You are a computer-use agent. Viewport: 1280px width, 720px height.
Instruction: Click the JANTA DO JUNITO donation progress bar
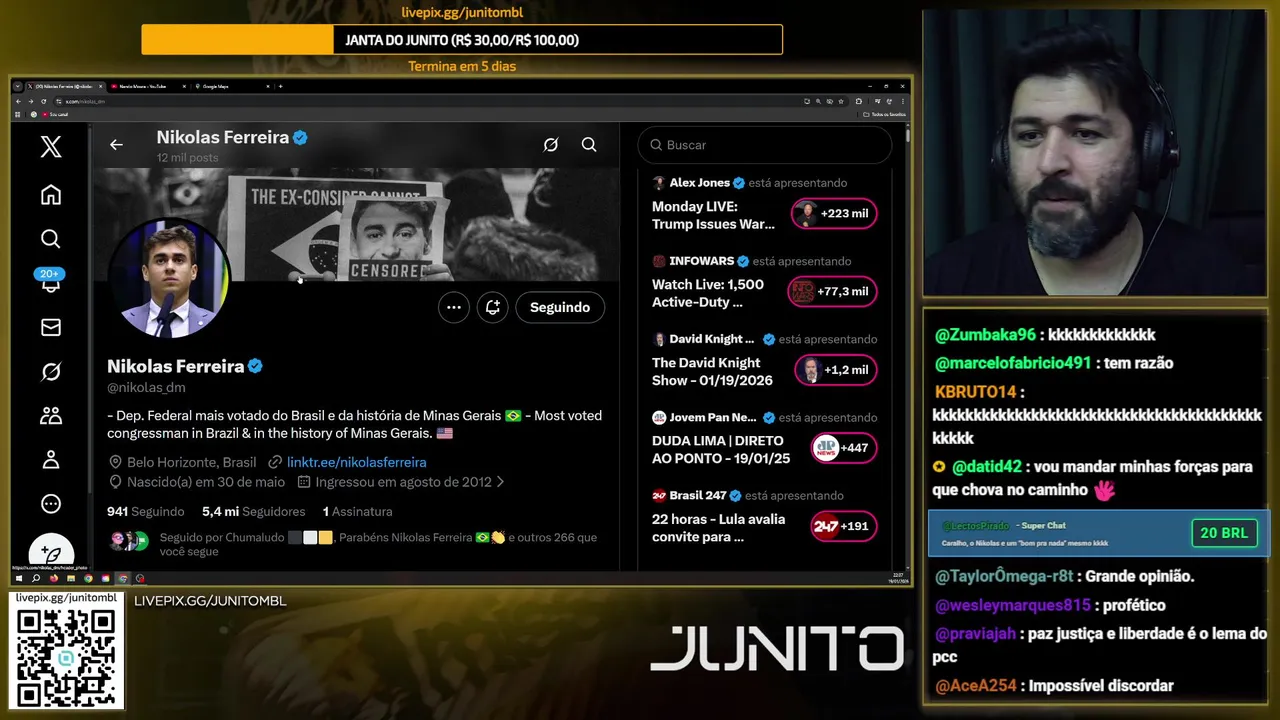point(462,40)
